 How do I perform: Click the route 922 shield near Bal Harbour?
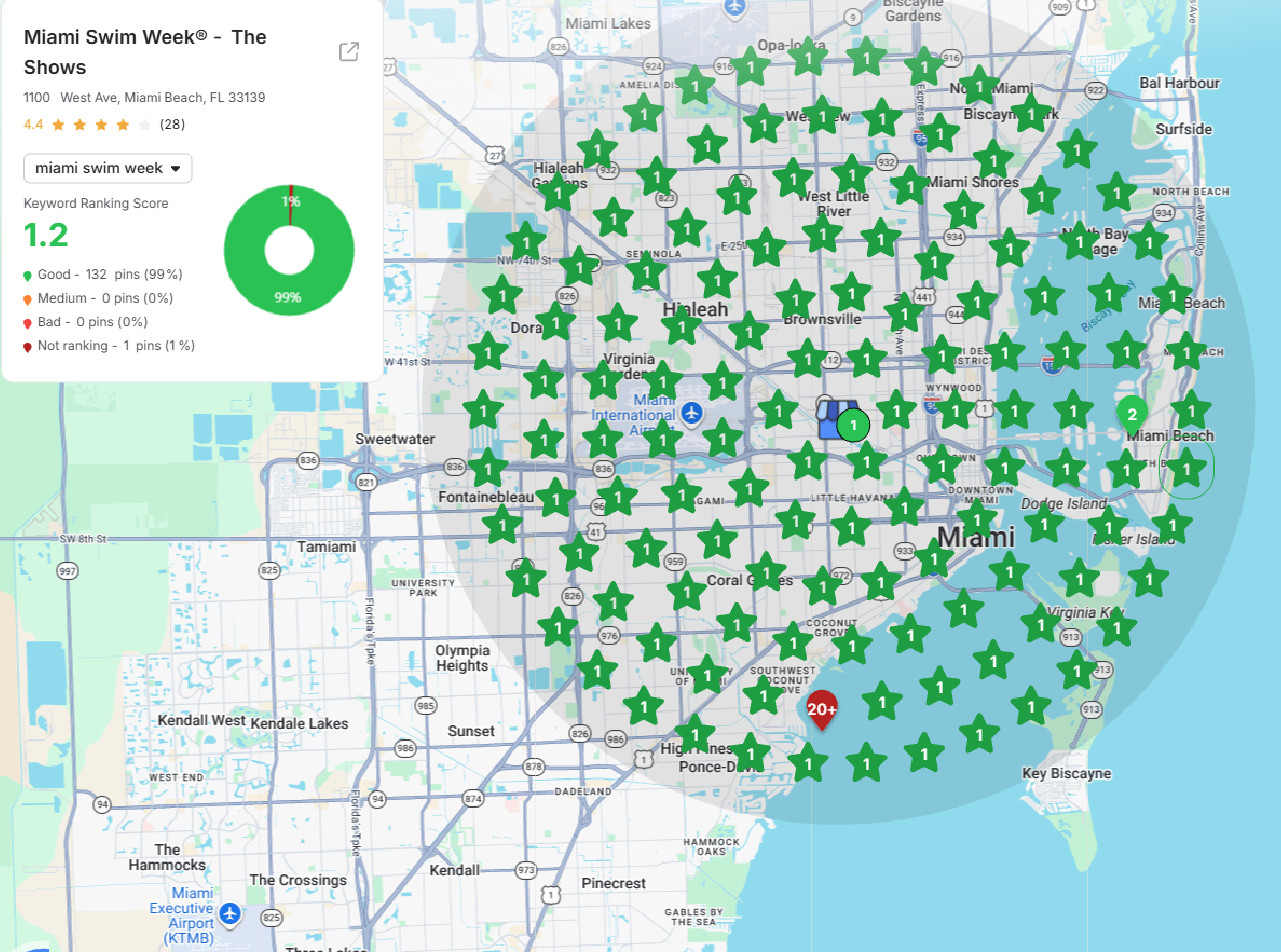point(1095,90)
